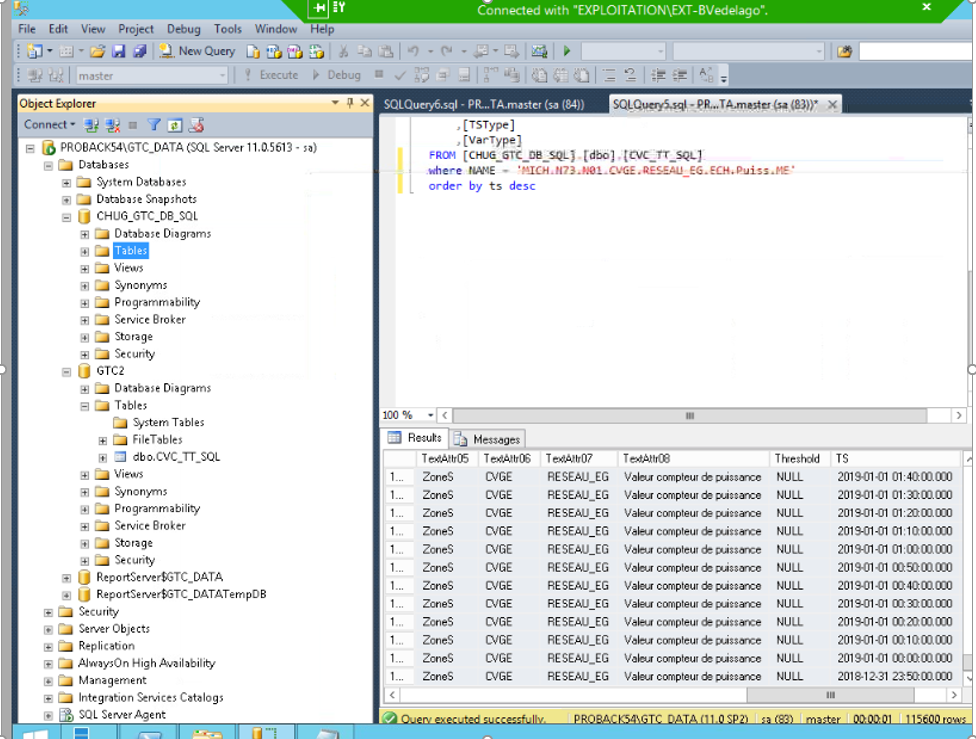This screenshot has height=739, width=976.
Task: Click the Save All toolbar icon
Action: [x=139, y=51]
